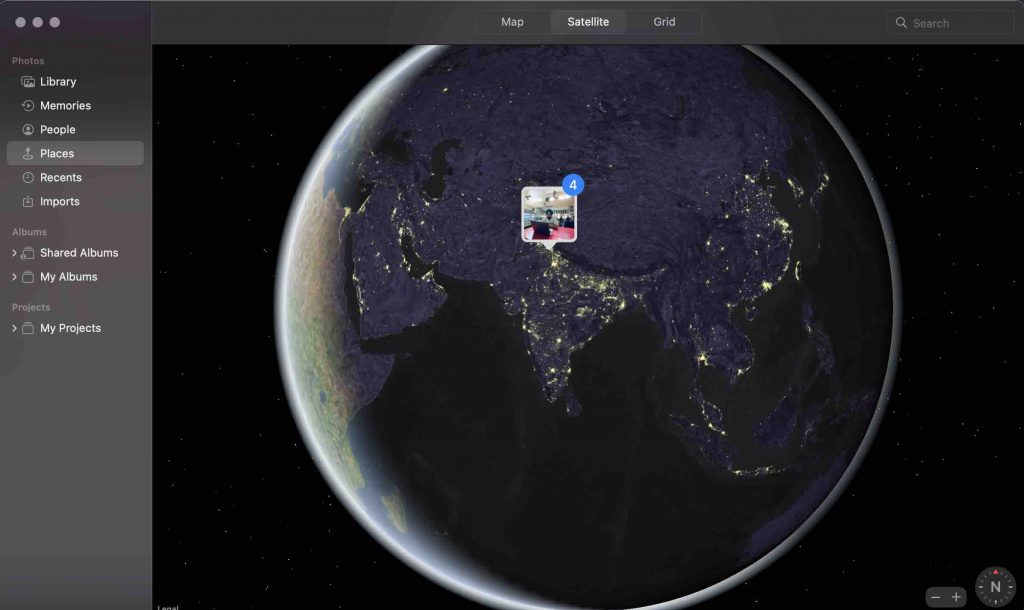Image resolution: width=1024 pixels, height=610 pixels.
Task: Click the Imports icon in sidebar
Action: coord(28,202)
